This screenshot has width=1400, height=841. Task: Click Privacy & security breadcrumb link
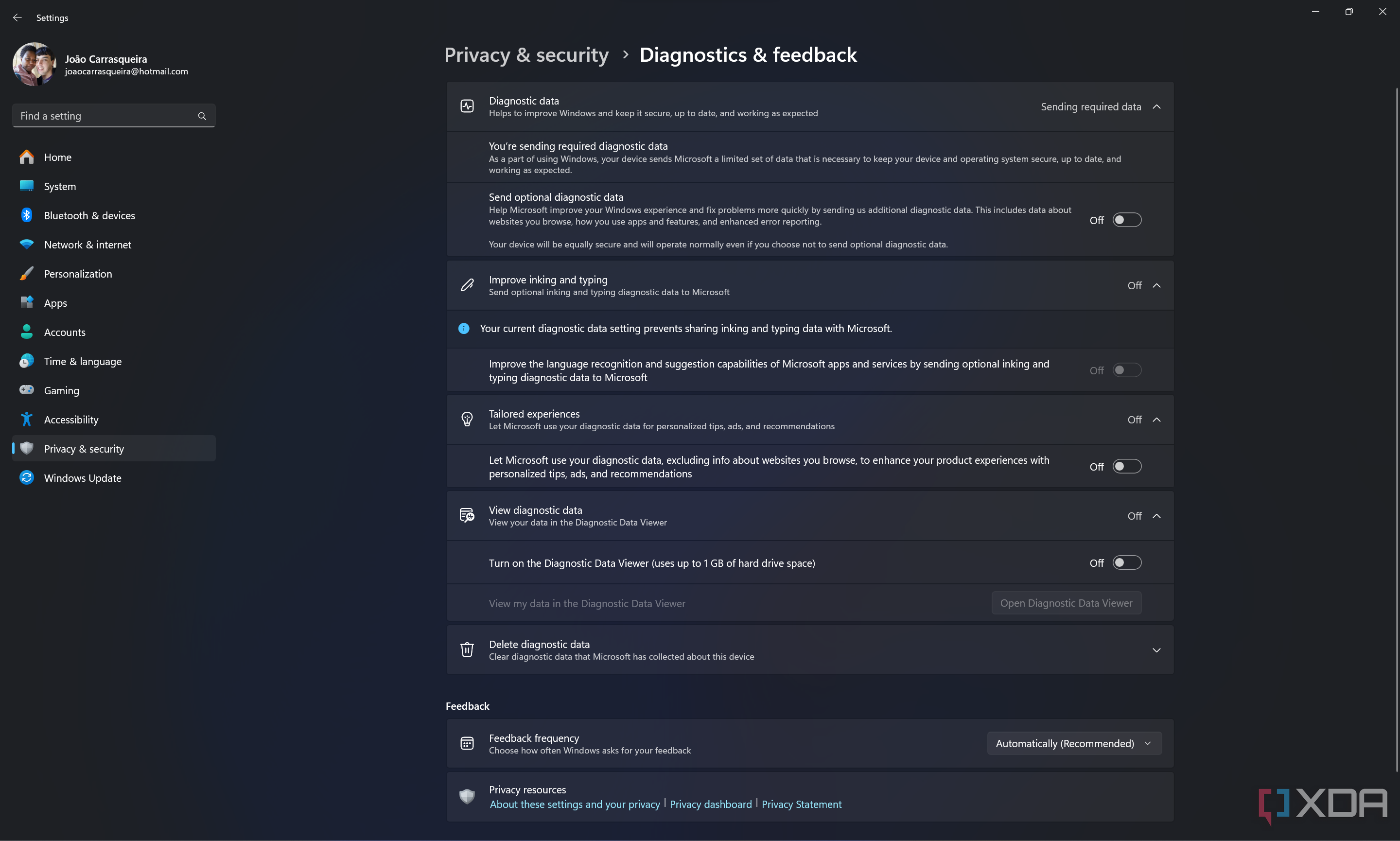pyautogui.click(x=526, y=55)
